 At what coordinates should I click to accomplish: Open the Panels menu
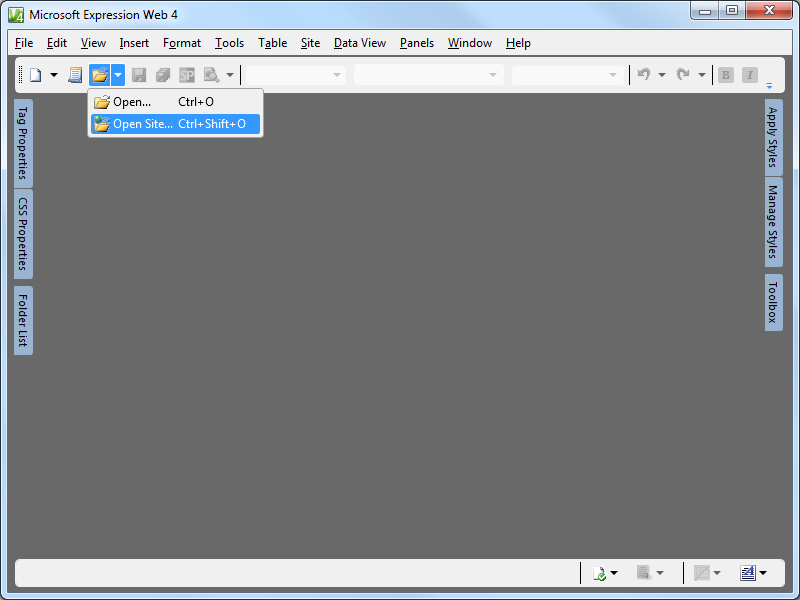pos(417,43)
